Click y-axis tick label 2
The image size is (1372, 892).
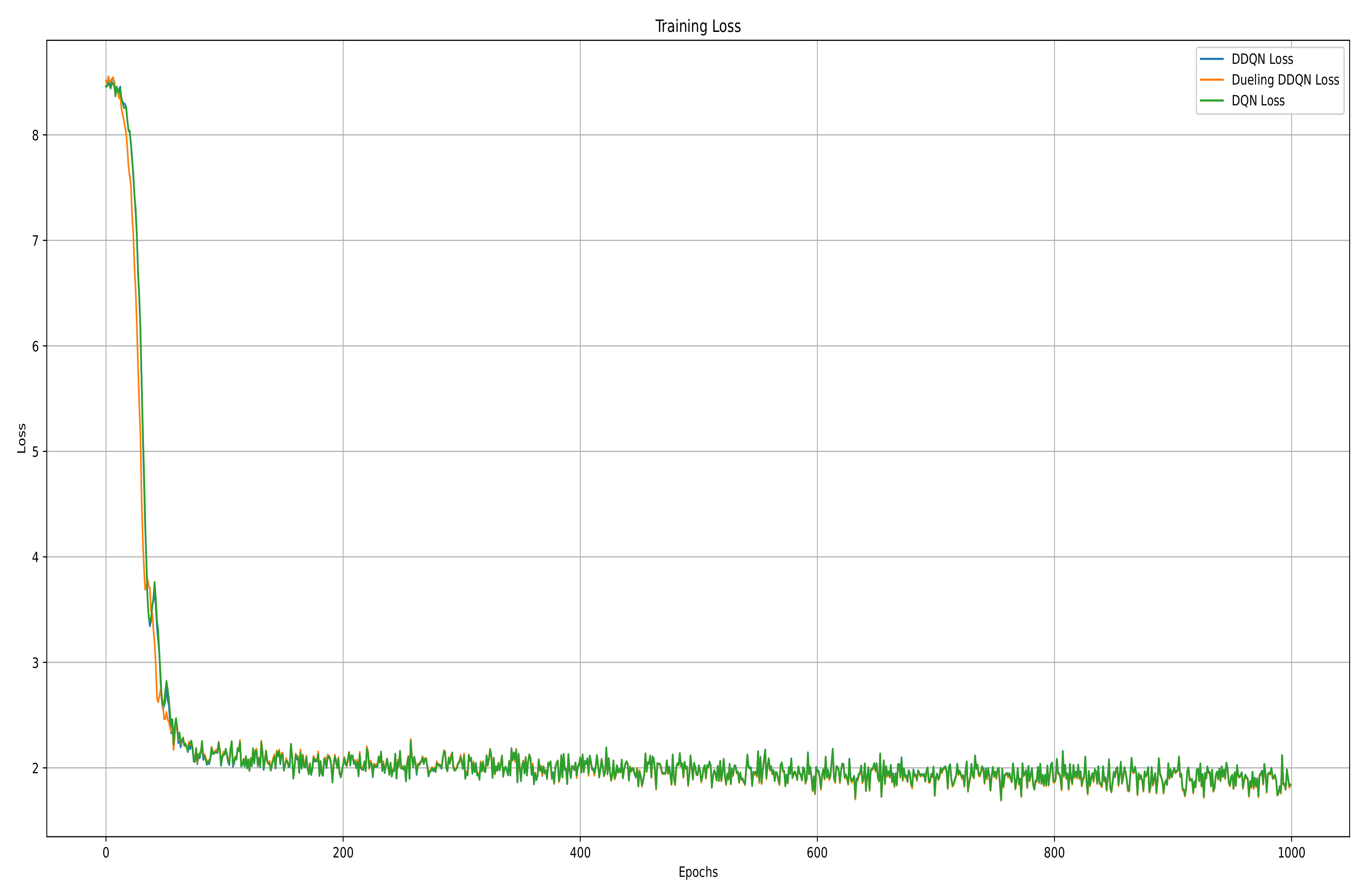point(35,768)
